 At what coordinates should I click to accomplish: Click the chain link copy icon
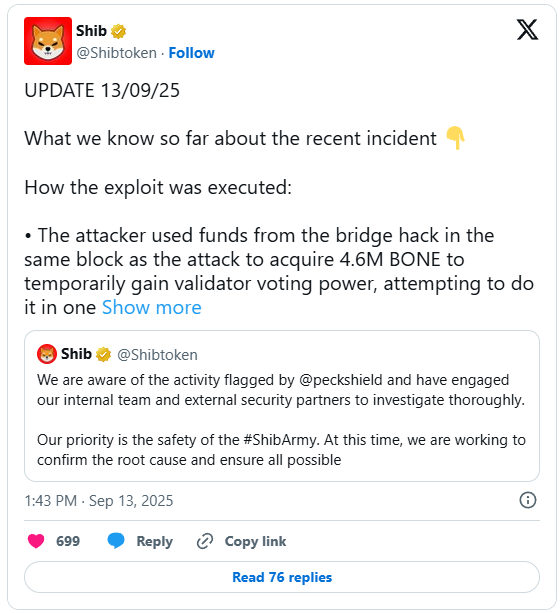205,541
